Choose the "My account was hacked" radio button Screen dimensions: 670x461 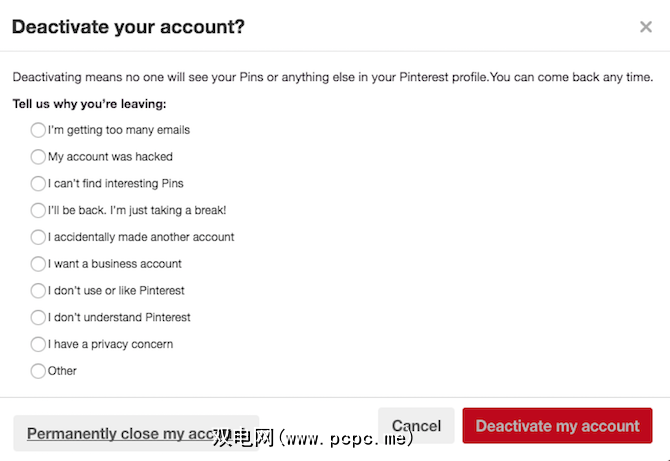(x=38, y=157)
